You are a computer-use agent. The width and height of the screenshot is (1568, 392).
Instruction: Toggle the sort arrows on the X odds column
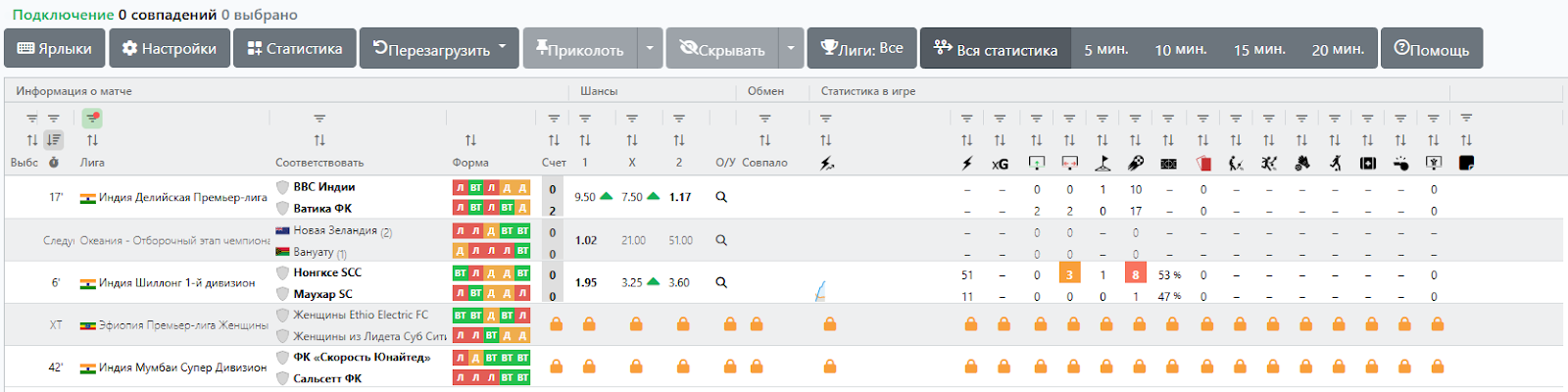pos(632,140)
